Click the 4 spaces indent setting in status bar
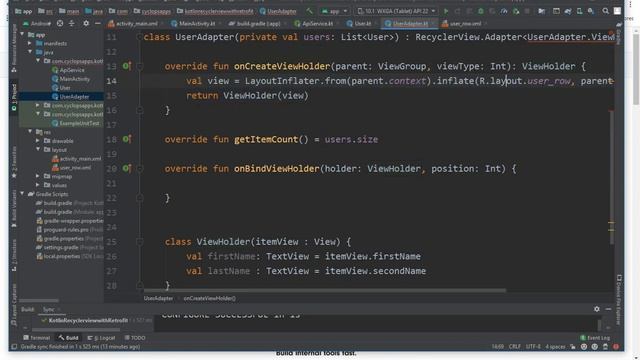640x360 pixels. [555, 347]
